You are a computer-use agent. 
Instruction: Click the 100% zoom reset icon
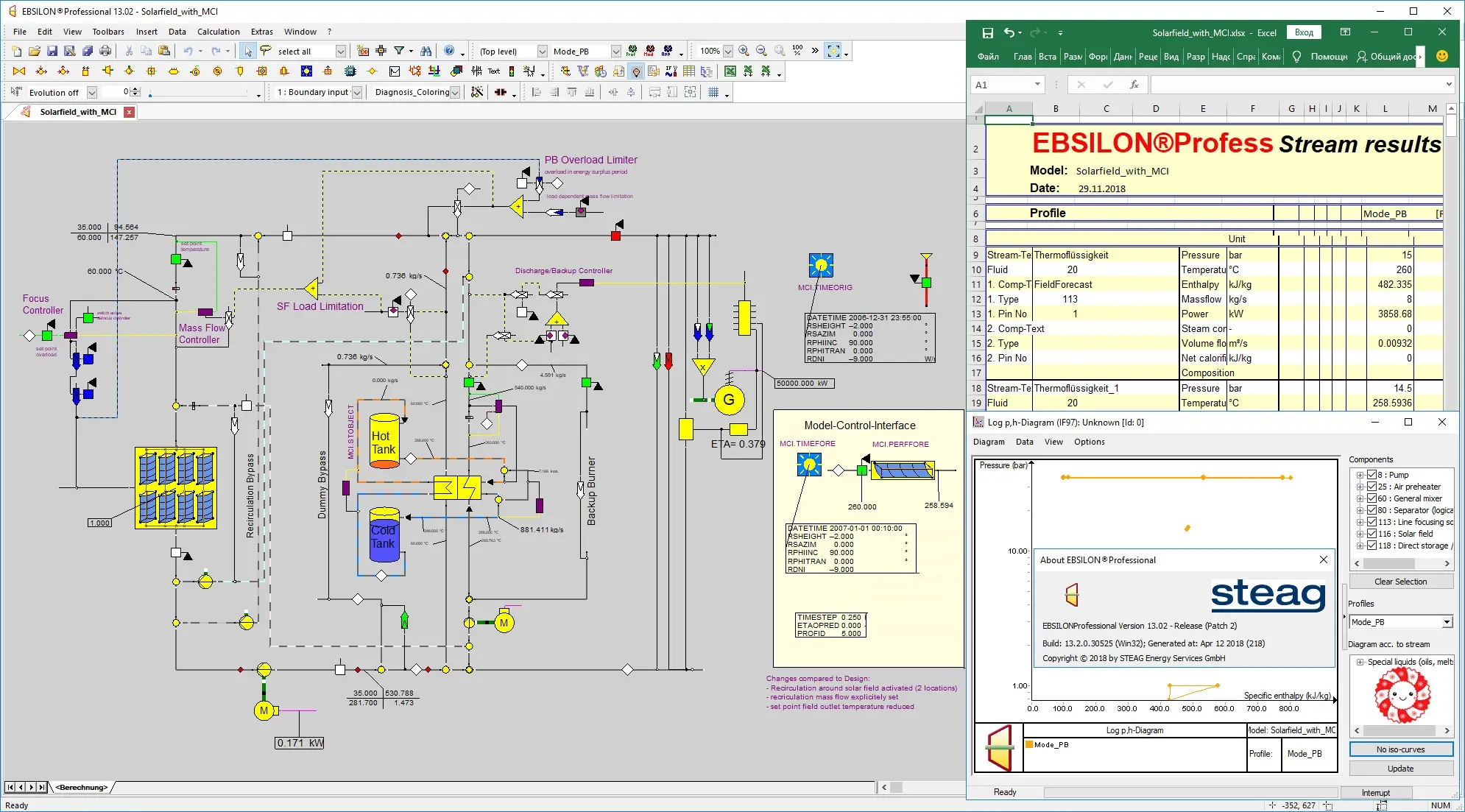tap(797, 51)
